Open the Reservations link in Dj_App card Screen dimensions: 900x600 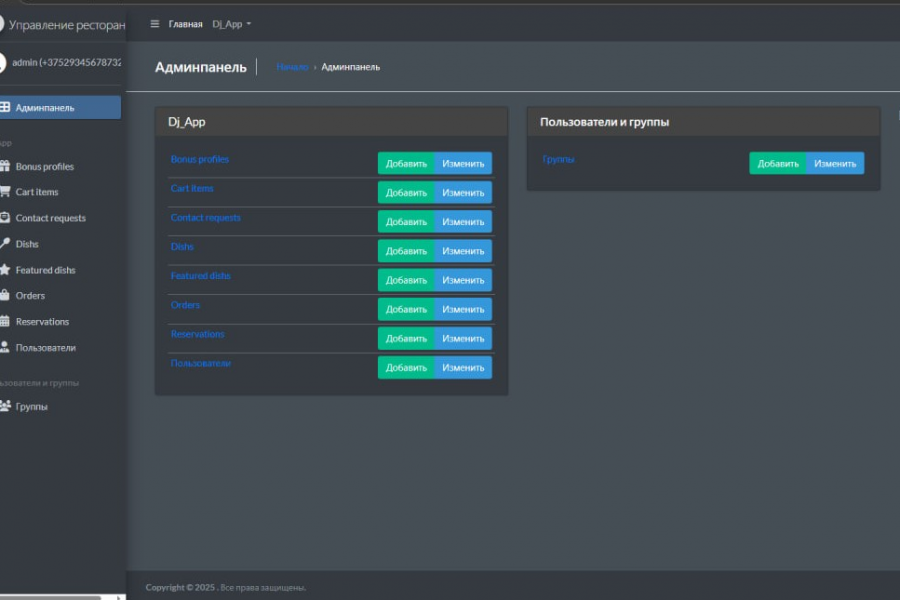coord(197,334)
